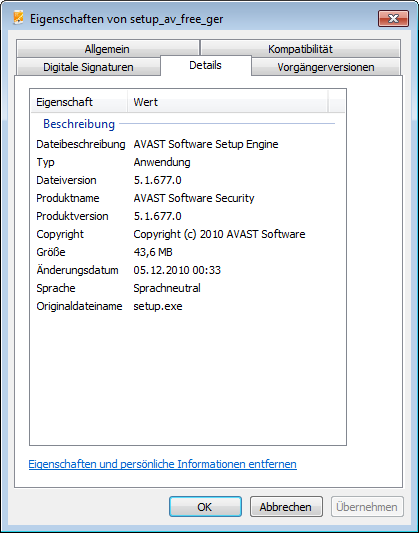Select the Produktname property label

68,198
